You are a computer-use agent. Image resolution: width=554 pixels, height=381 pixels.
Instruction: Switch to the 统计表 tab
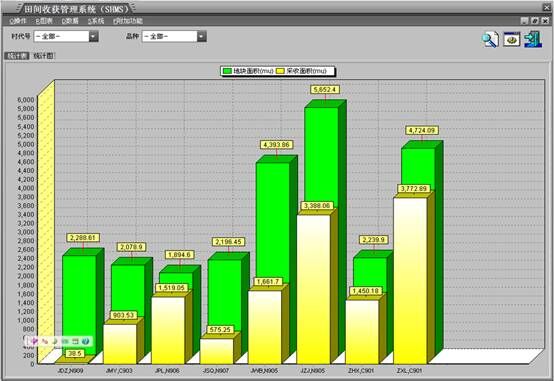[x=17, y=56]
